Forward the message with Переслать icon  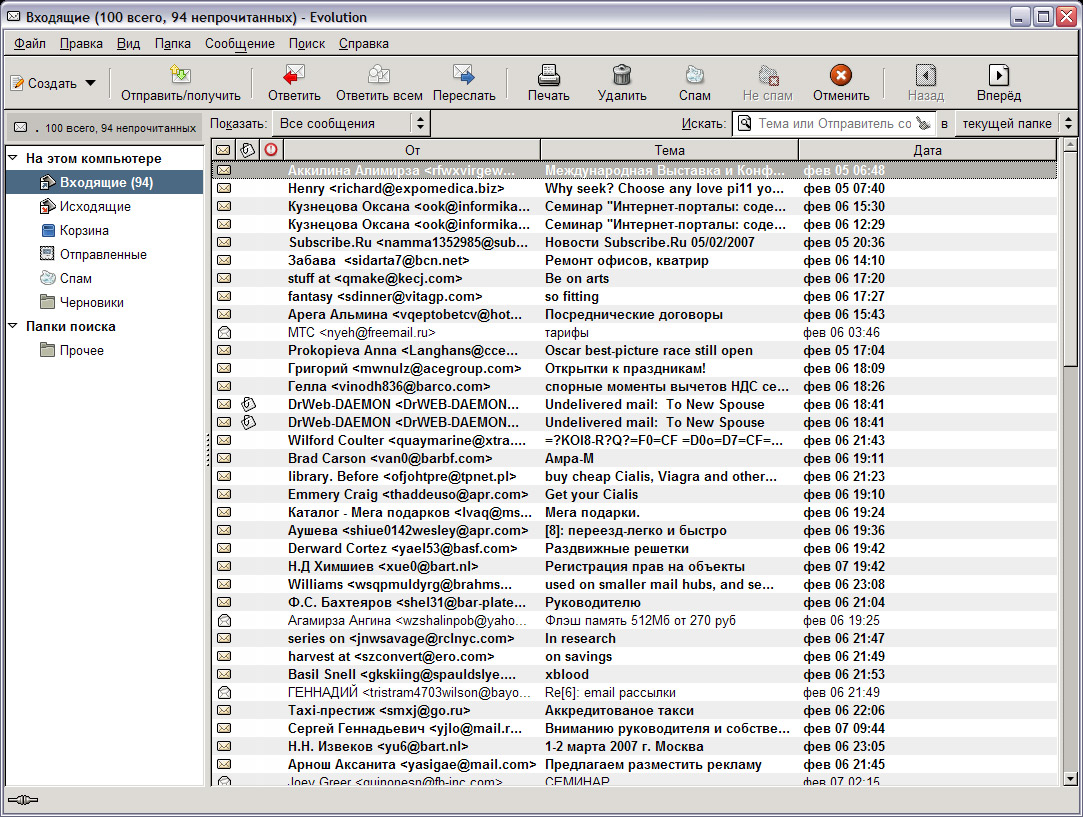click(x=463, y=74)
